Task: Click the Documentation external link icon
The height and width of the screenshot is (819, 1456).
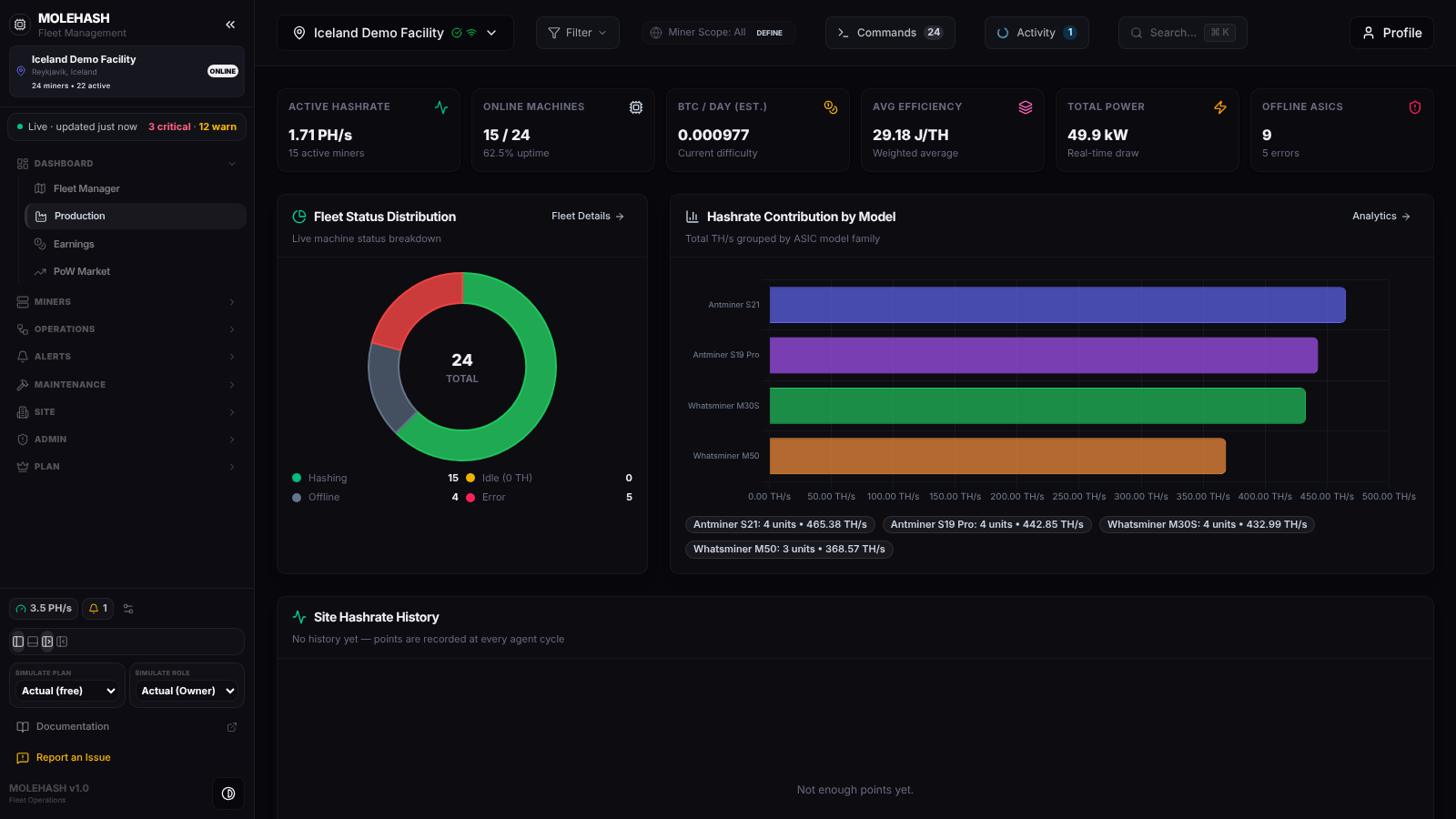Action: [232, 727]
